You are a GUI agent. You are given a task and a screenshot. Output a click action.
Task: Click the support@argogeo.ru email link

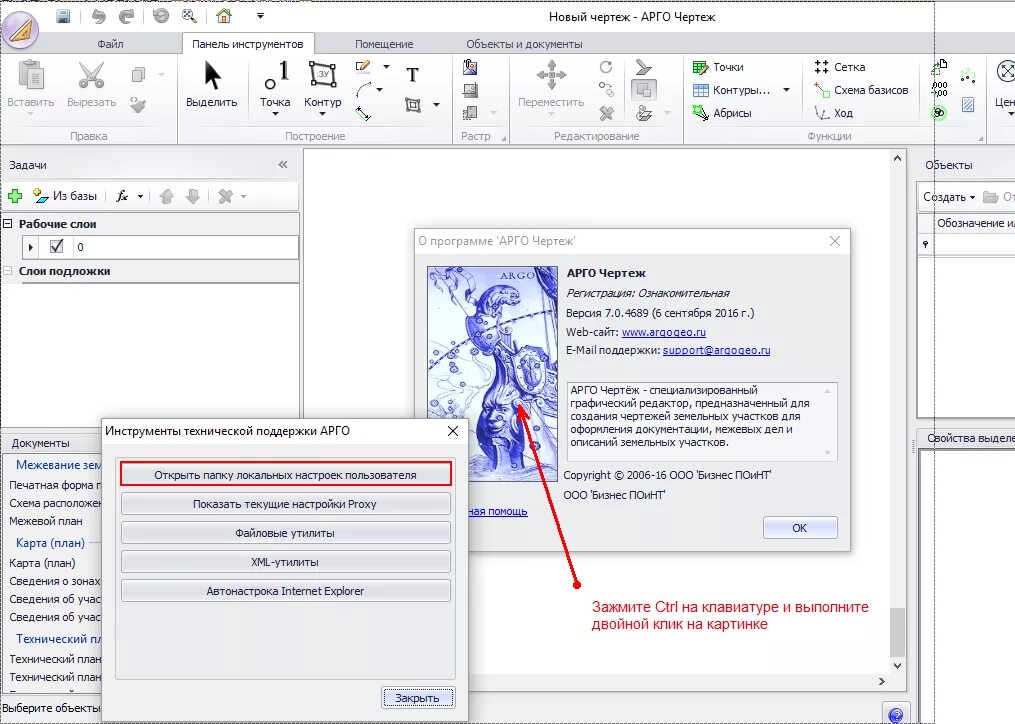tap(717, 350)
